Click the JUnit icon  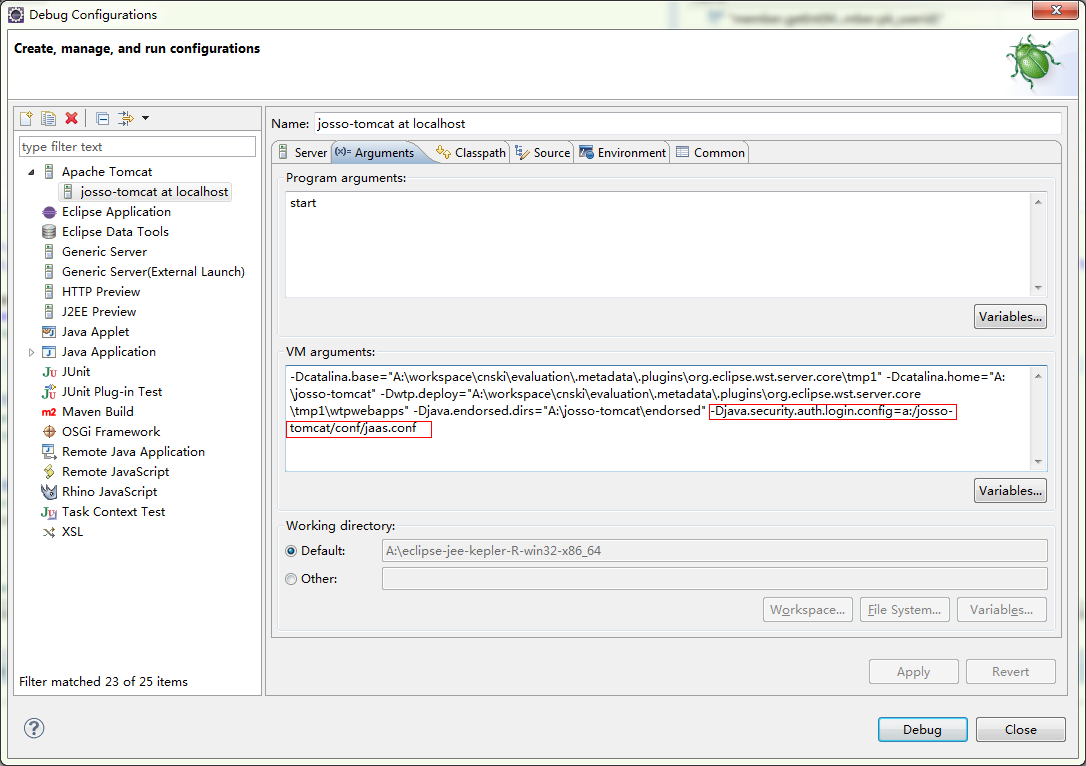49,373
